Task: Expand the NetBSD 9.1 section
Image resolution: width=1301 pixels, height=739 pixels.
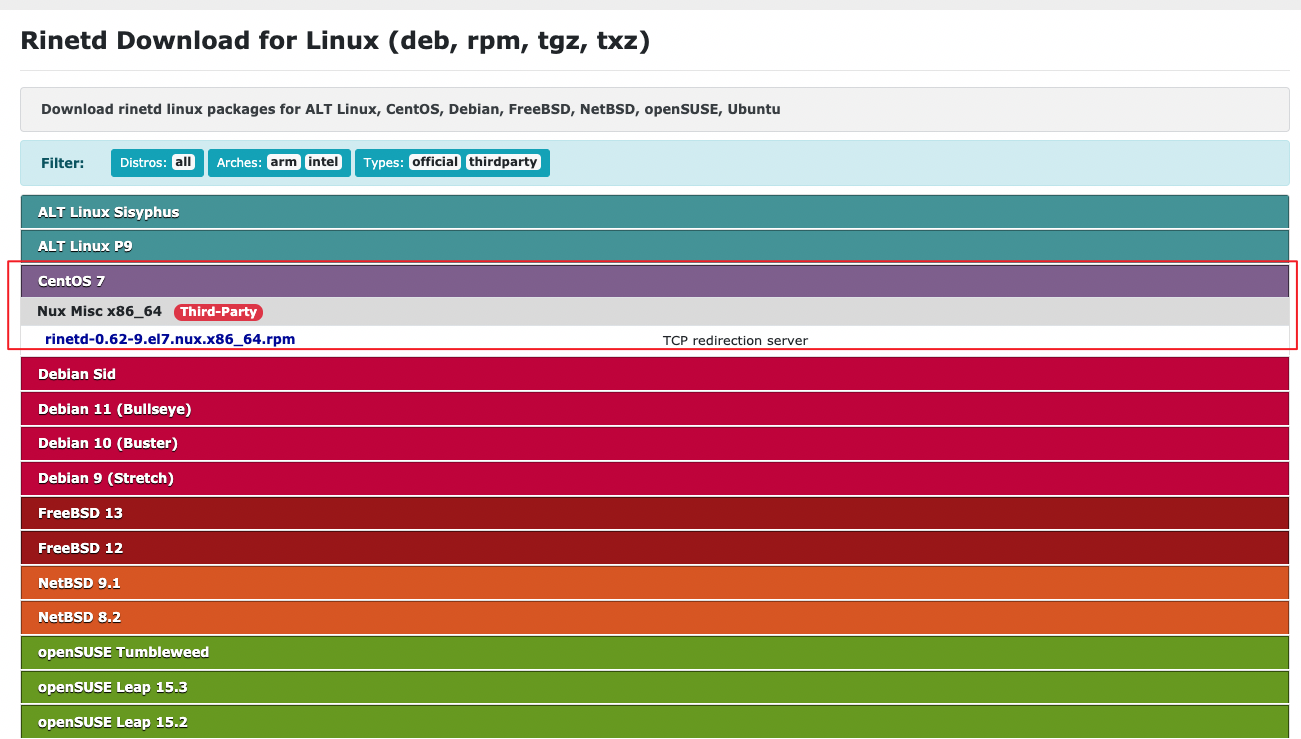Action: click(655, 583)
